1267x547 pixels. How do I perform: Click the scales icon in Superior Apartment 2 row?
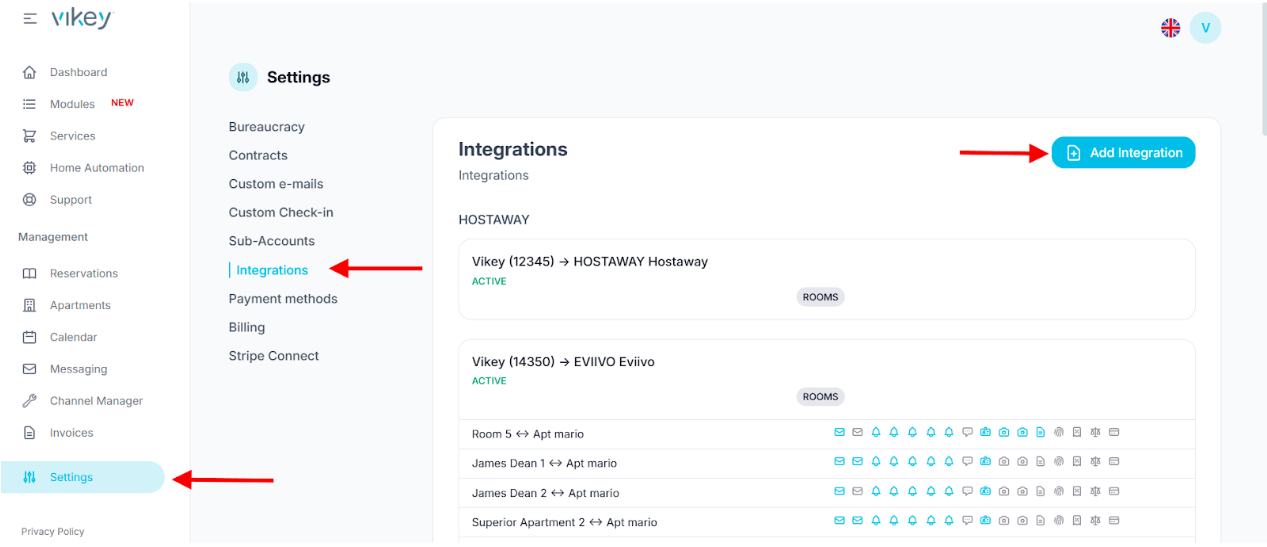click(1095, 520)
